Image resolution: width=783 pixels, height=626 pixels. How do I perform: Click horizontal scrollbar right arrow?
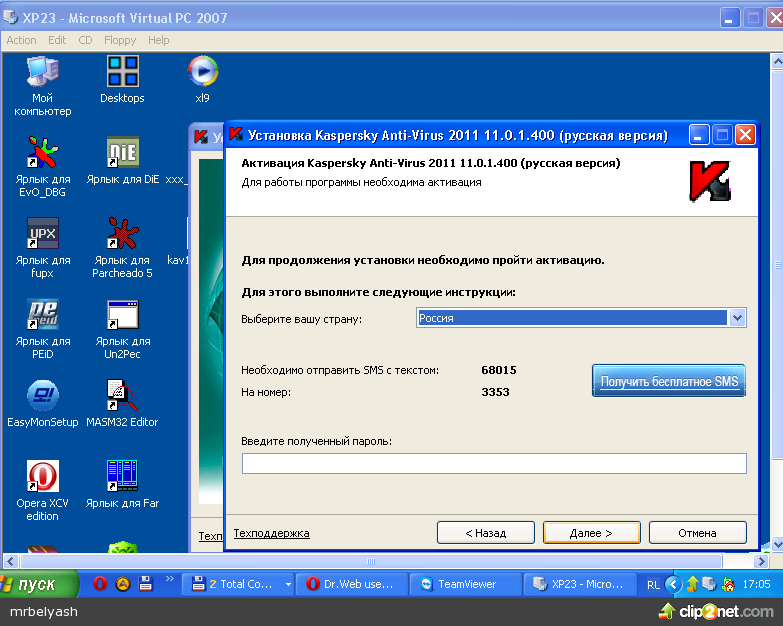pos(761,561)
